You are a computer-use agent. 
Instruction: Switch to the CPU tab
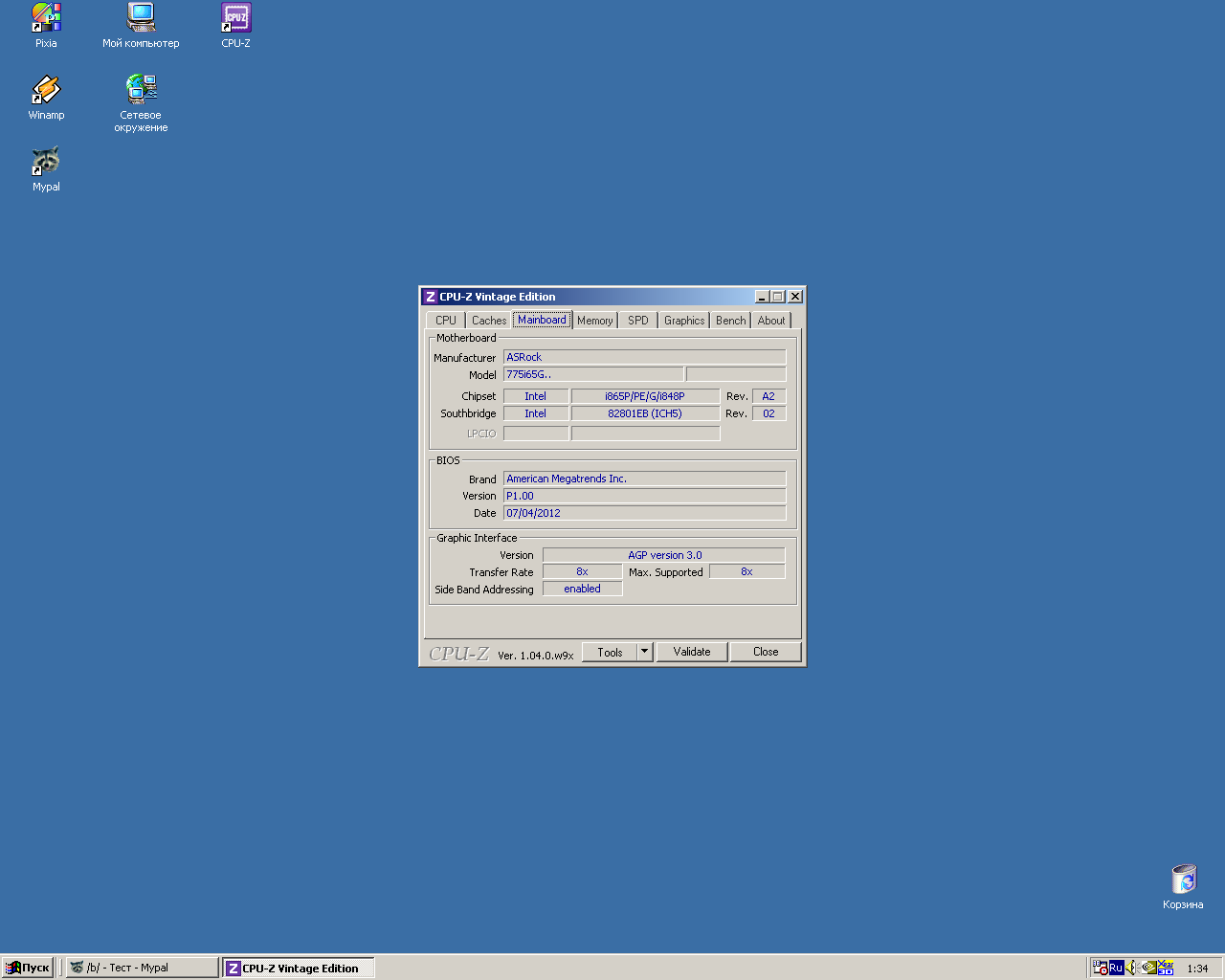[x=446, y=321]
